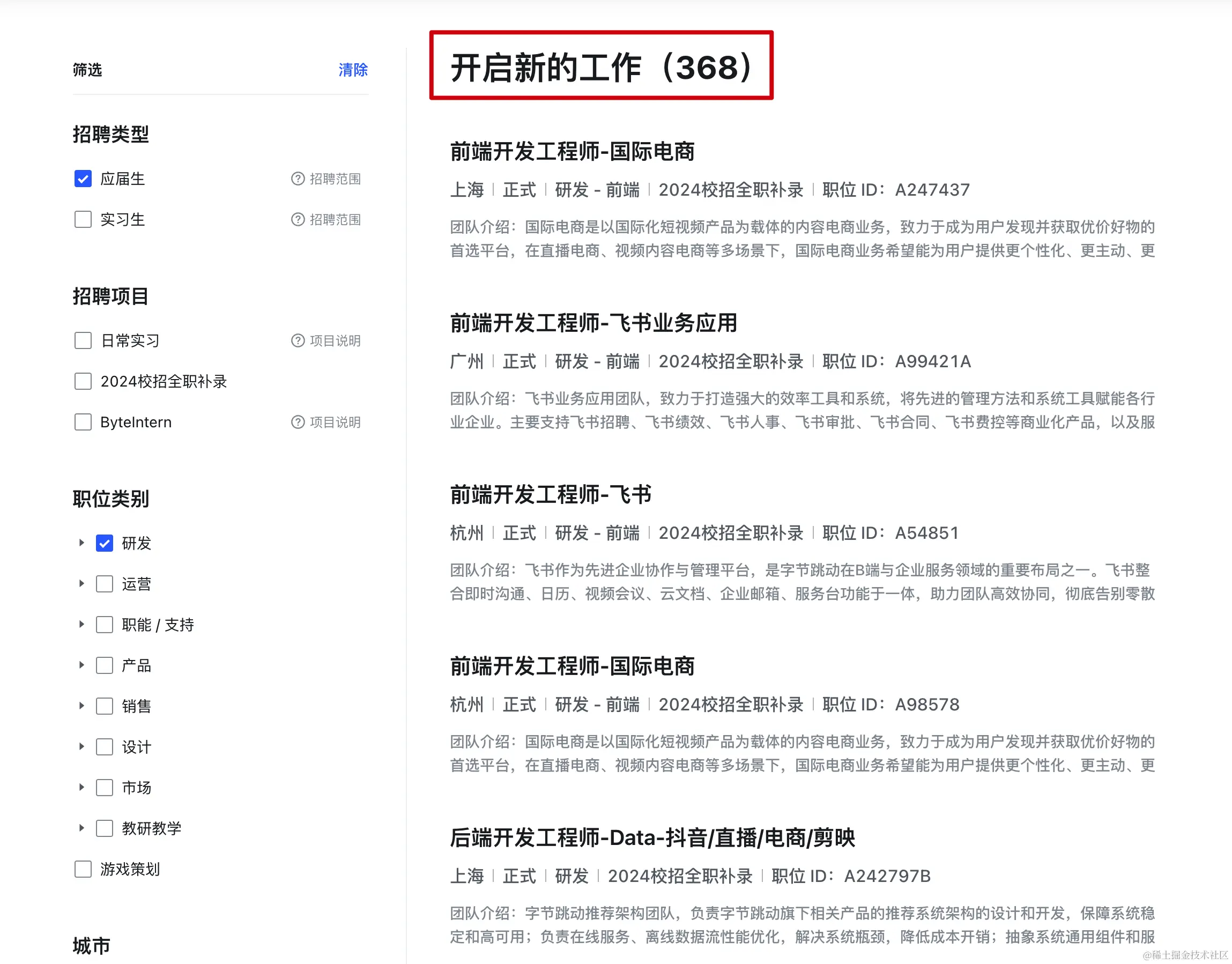Viewport: 1232px width, 964px height.
Task: Expand the 教研教学 category arrow
Action: pos(81,828)
